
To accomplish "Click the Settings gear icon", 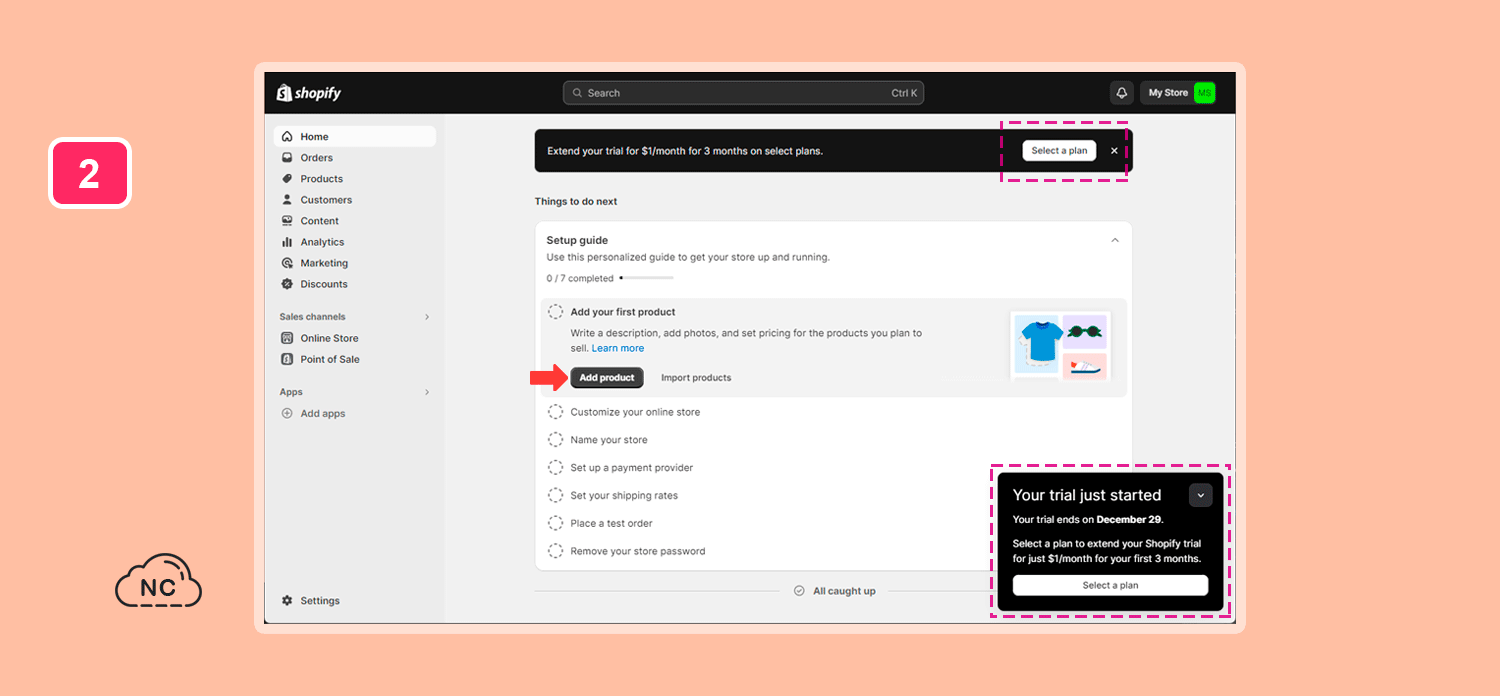I will (x=287, y=601).
